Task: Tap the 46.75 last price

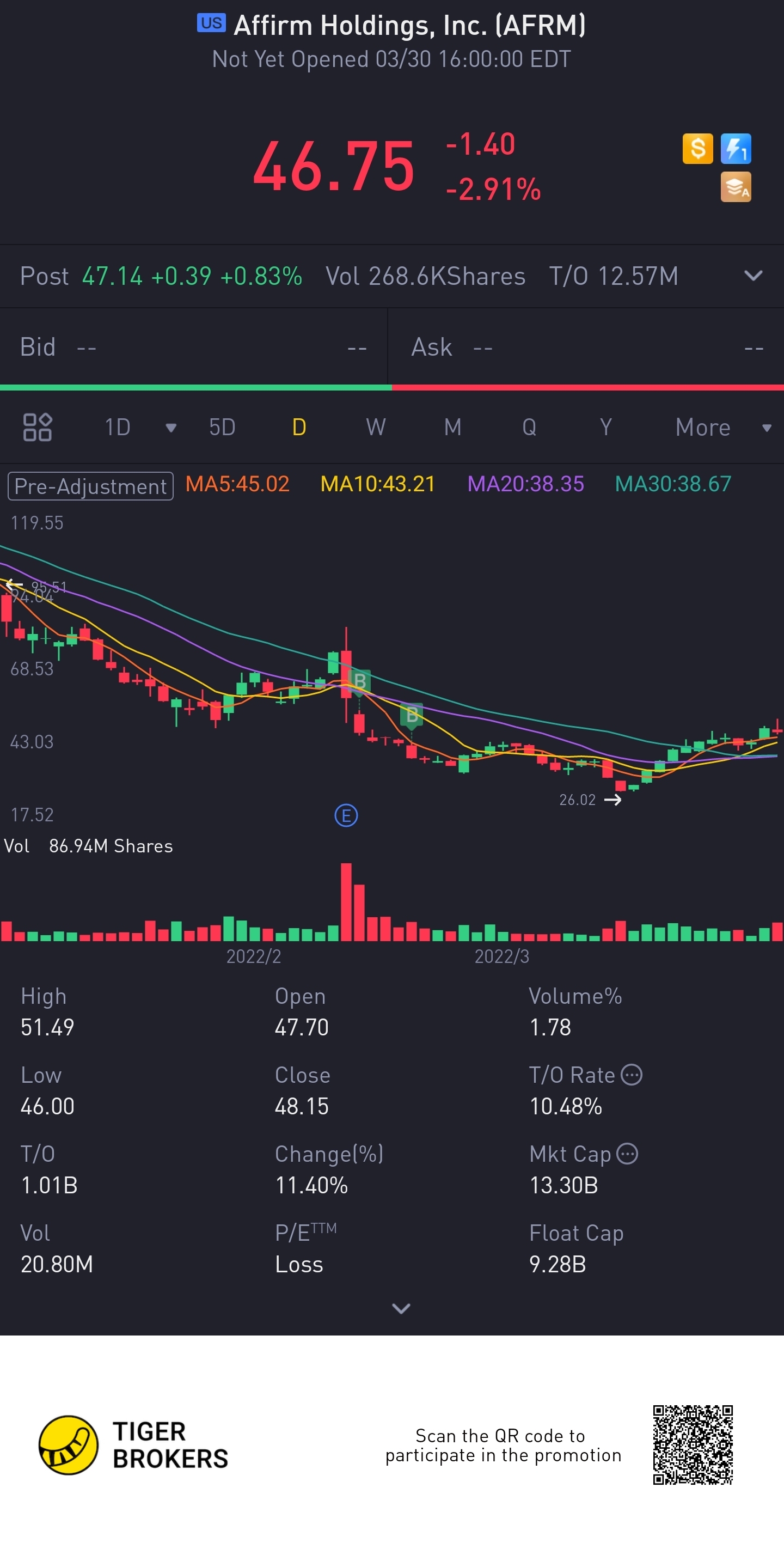Action: click(x=334, y=167)
